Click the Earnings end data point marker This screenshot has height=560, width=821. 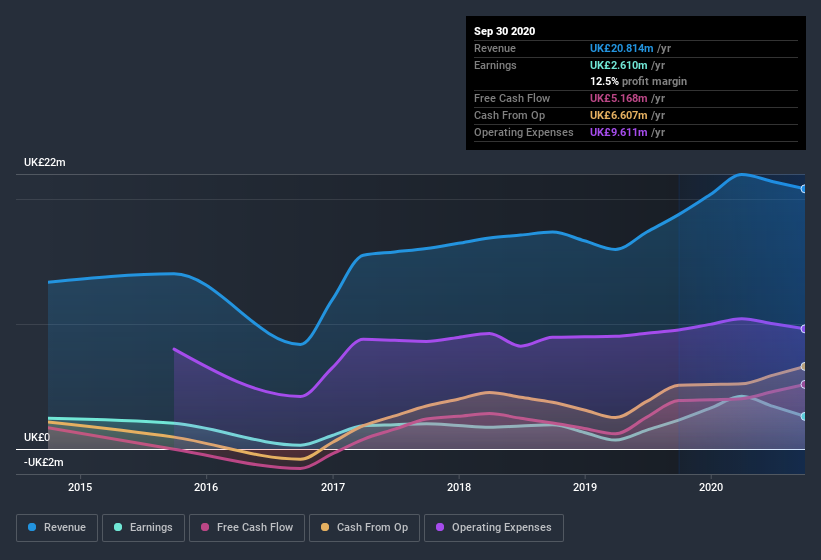pyautogui.click(x=804, y=416)
